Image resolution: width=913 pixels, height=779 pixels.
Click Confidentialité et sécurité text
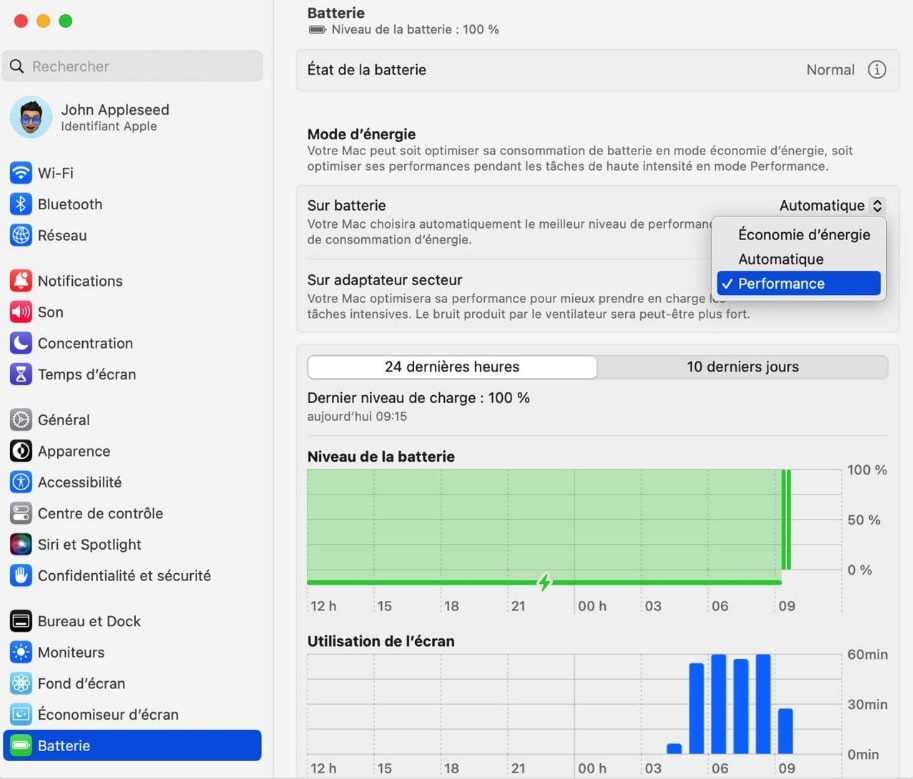click(x=124, y=575)
